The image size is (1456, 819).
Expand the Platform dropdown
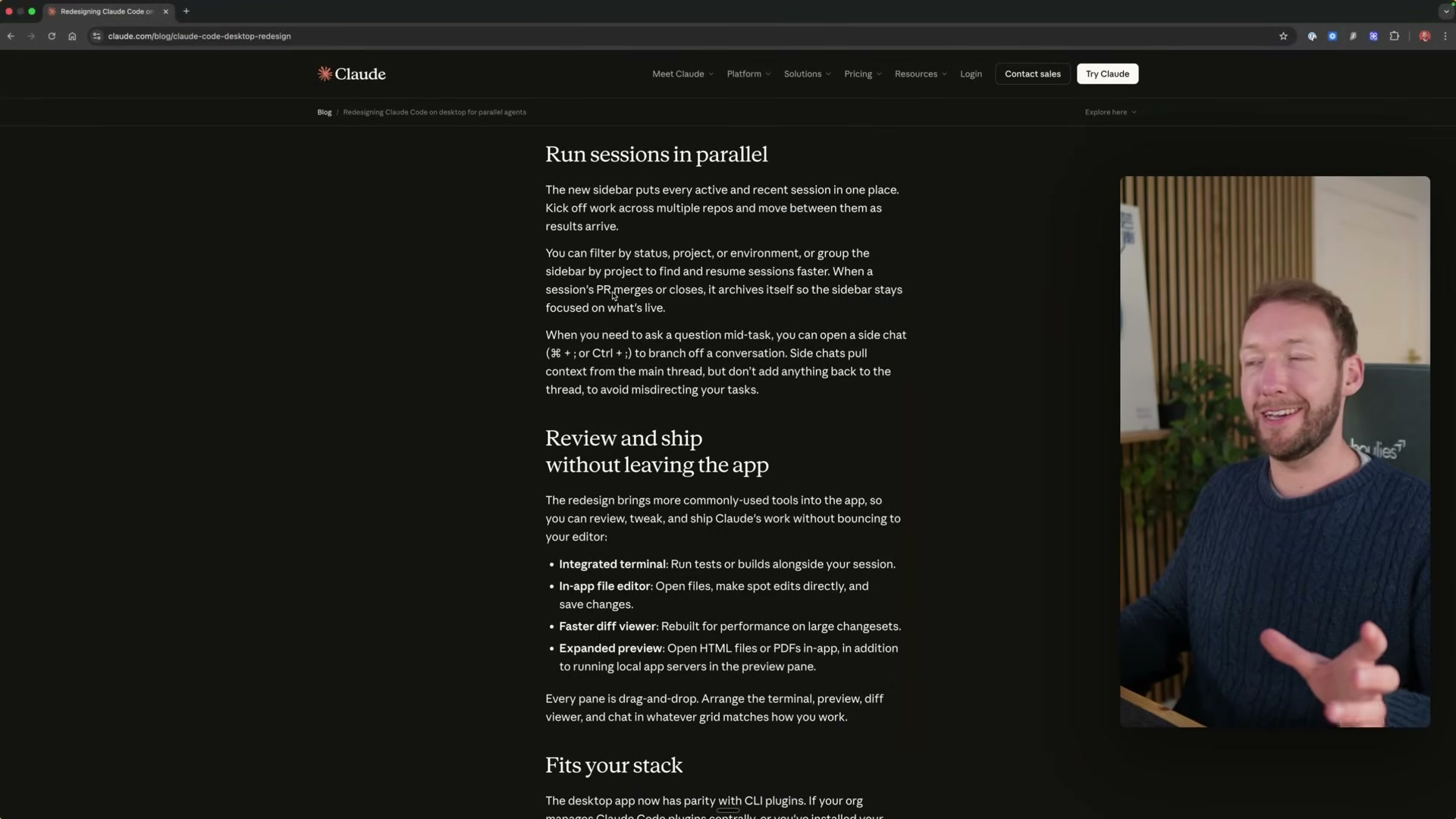pos(748,74)
